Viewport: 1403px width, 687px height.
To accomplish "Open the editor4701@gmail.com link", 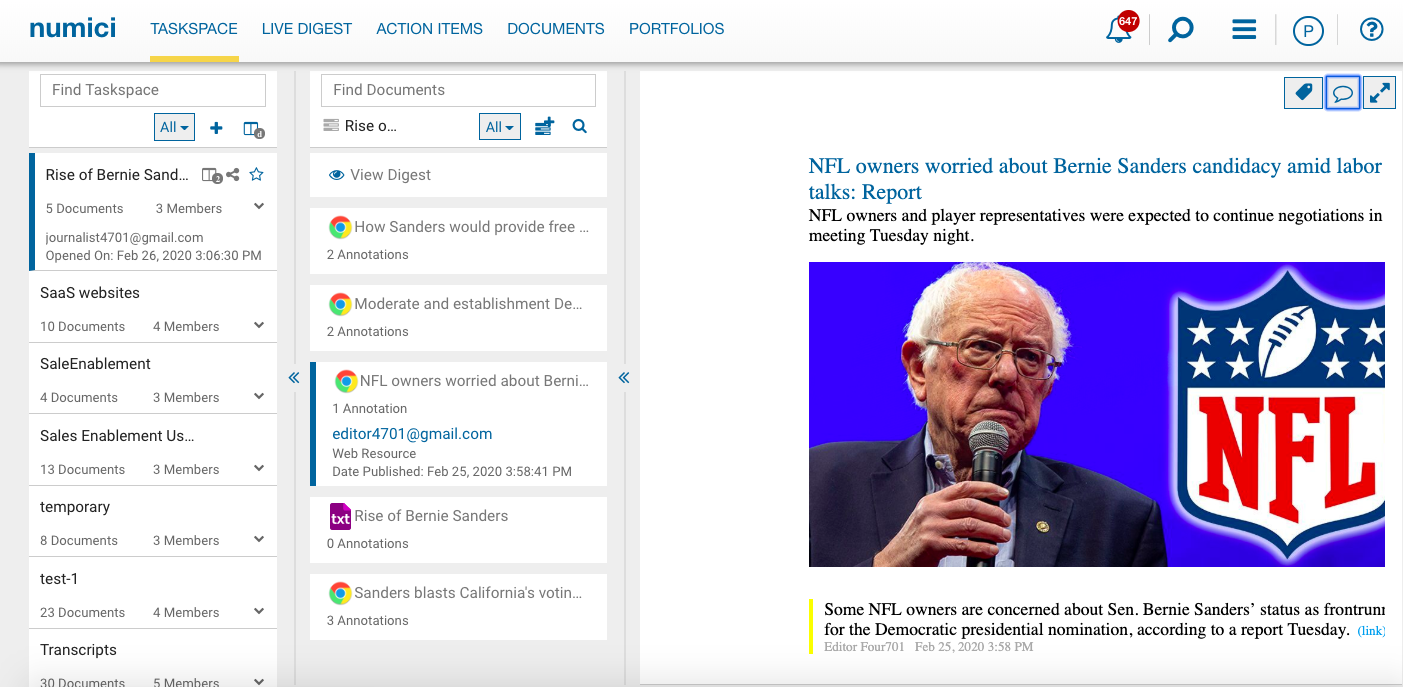I will click(412, 434).
